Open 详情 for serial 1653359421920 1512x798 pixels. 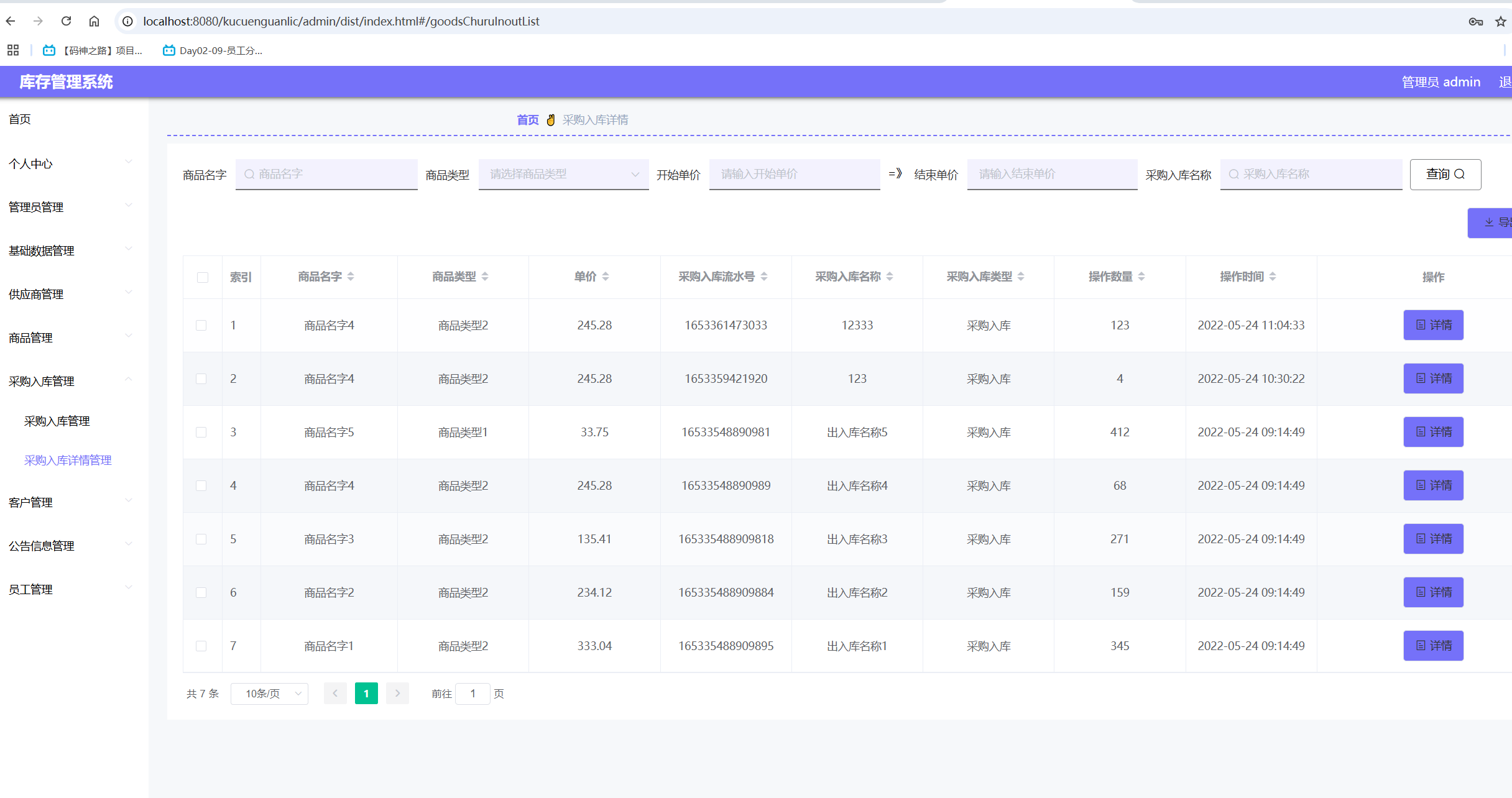pyautogui.click(x=1433, y=378)
